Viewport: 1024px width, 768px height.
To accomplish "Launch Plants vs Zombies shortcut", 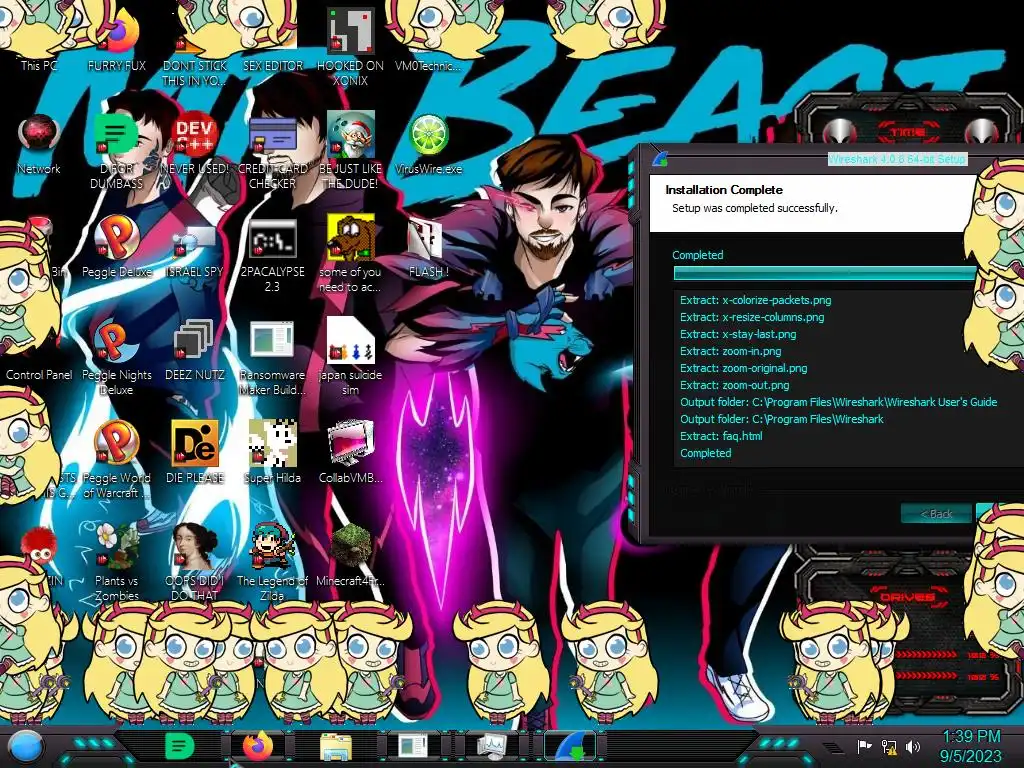I will click(116, 563).
